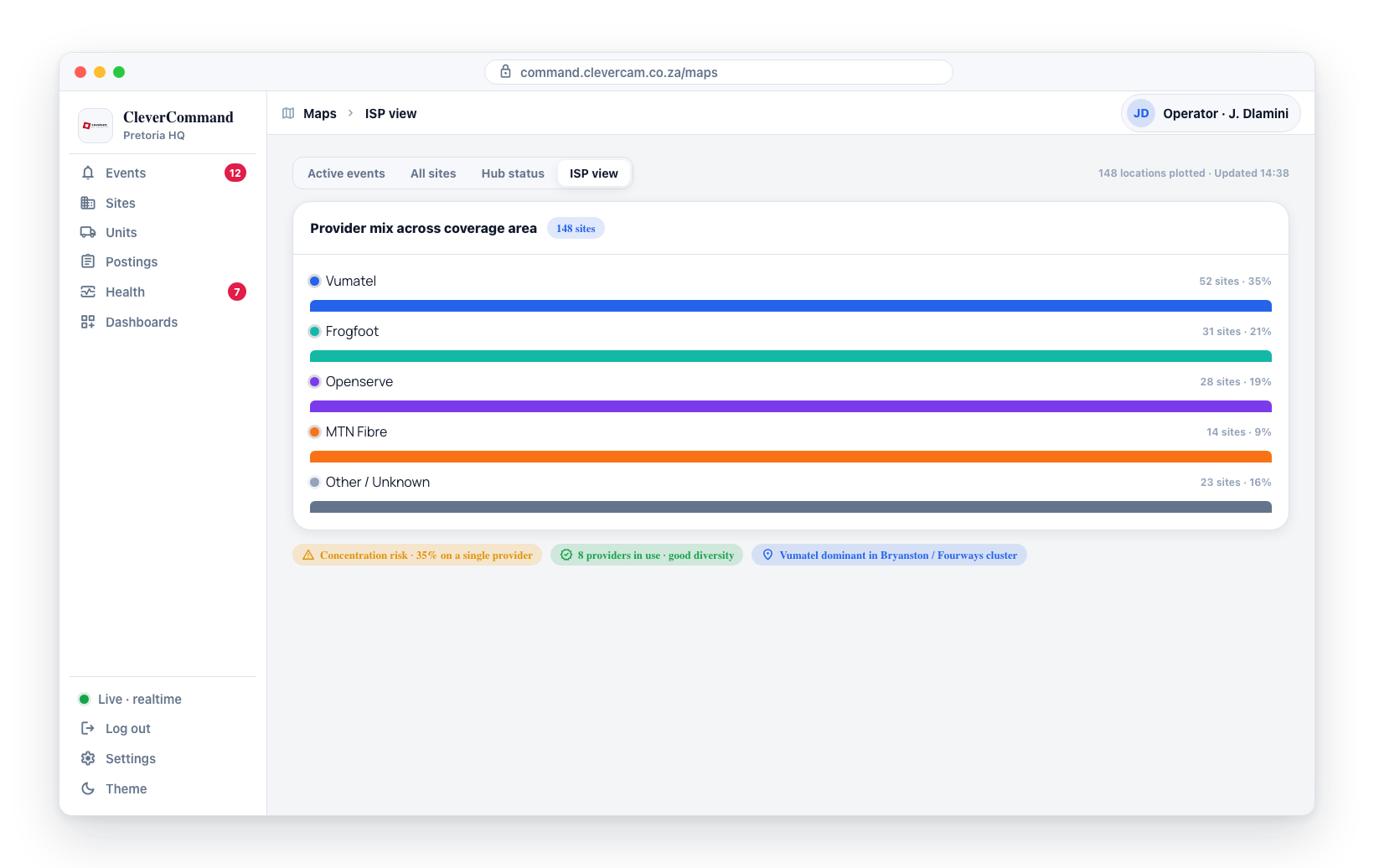The width and height of the screenshot is (1374, 868).
Task: Click the 8 providers in use chip
Action: tap(647, 555)
